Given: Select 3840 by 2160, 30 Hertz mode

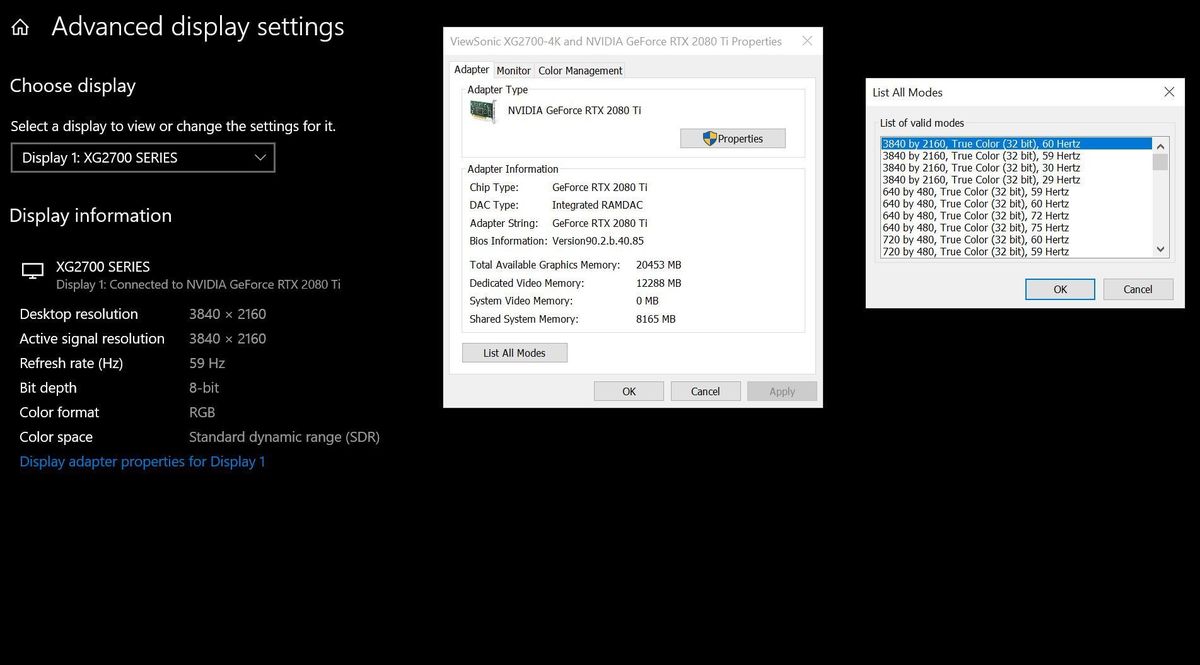Looking at the screenshot, I should click(1016, 168).
